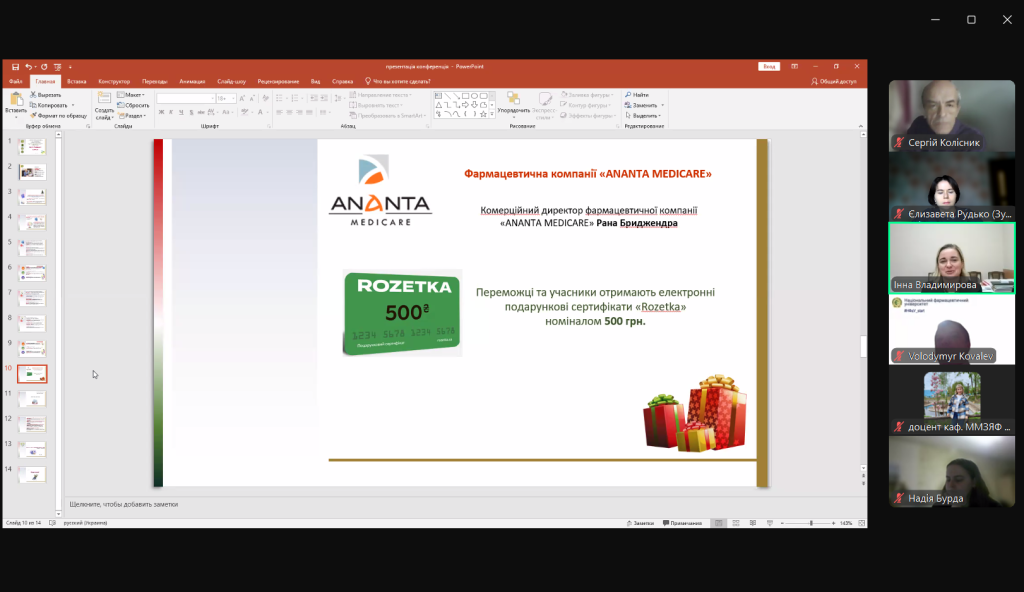Screen dimensions: 1024x592
Task: Click the Redo (repeat) icon
Action: (44, 67)
